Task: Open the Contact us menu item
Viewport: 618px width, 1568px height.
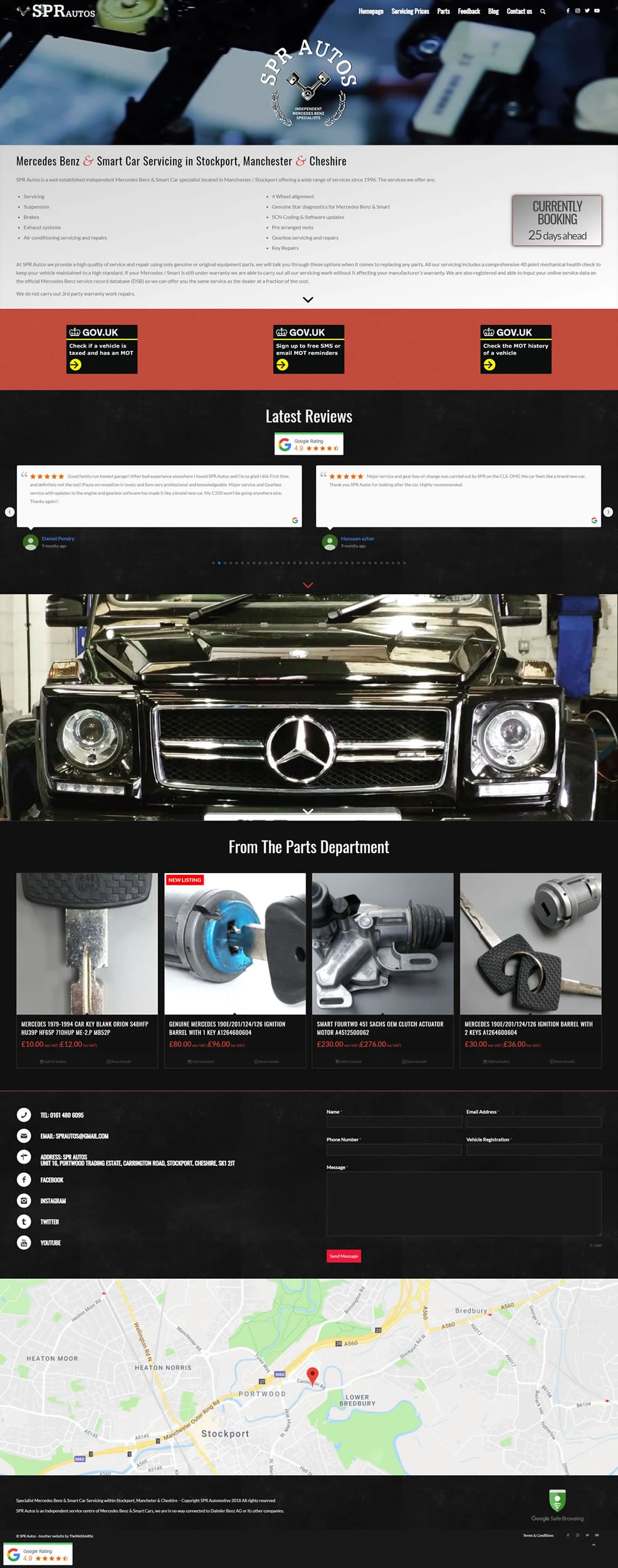Action: pos(520,11)
